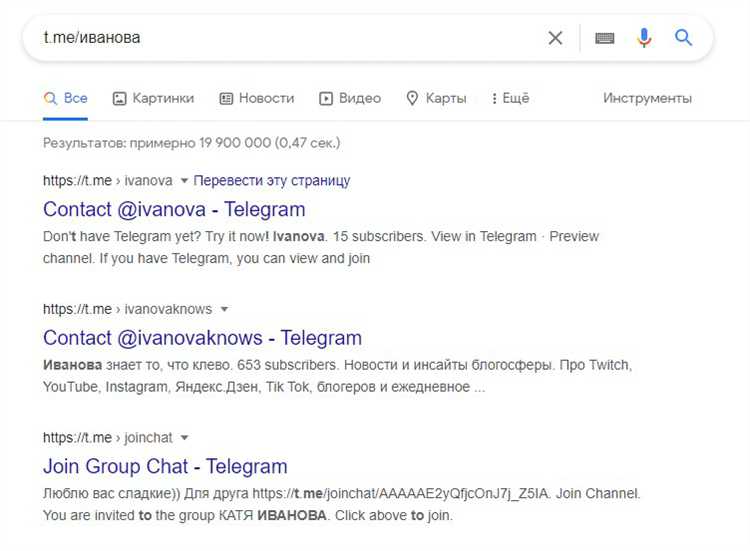
Task: Clear the search box with the X icon
Action: pos(555,38)
